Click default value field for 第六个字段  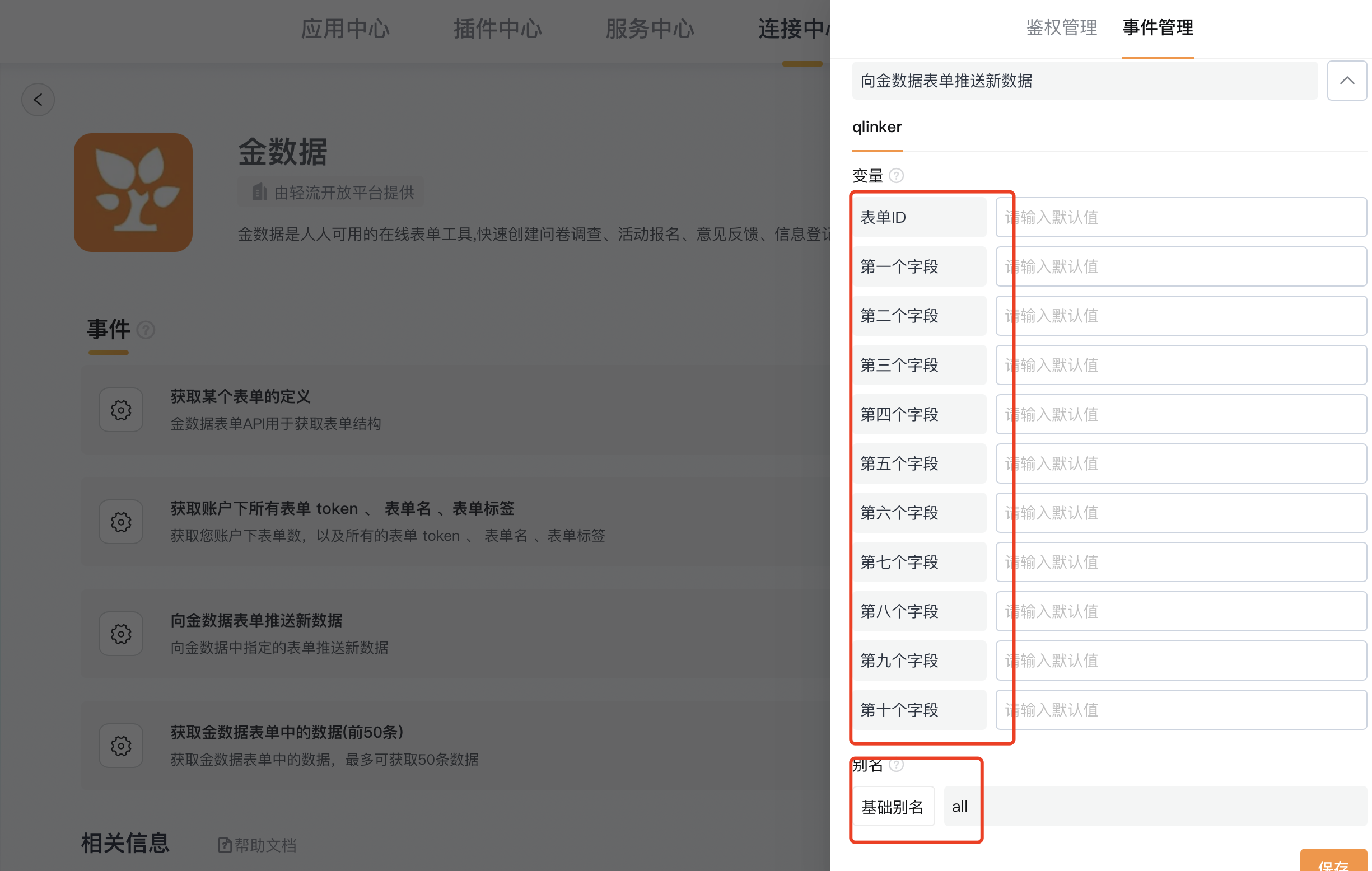tap(1181, 513)
